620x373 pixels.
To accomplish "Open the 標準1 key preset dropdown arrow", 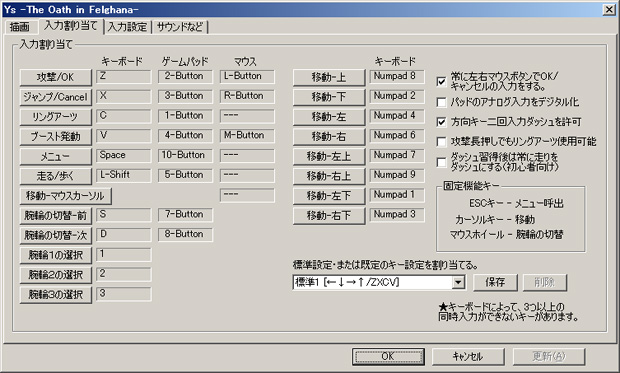I will click(x=458, y=282).
